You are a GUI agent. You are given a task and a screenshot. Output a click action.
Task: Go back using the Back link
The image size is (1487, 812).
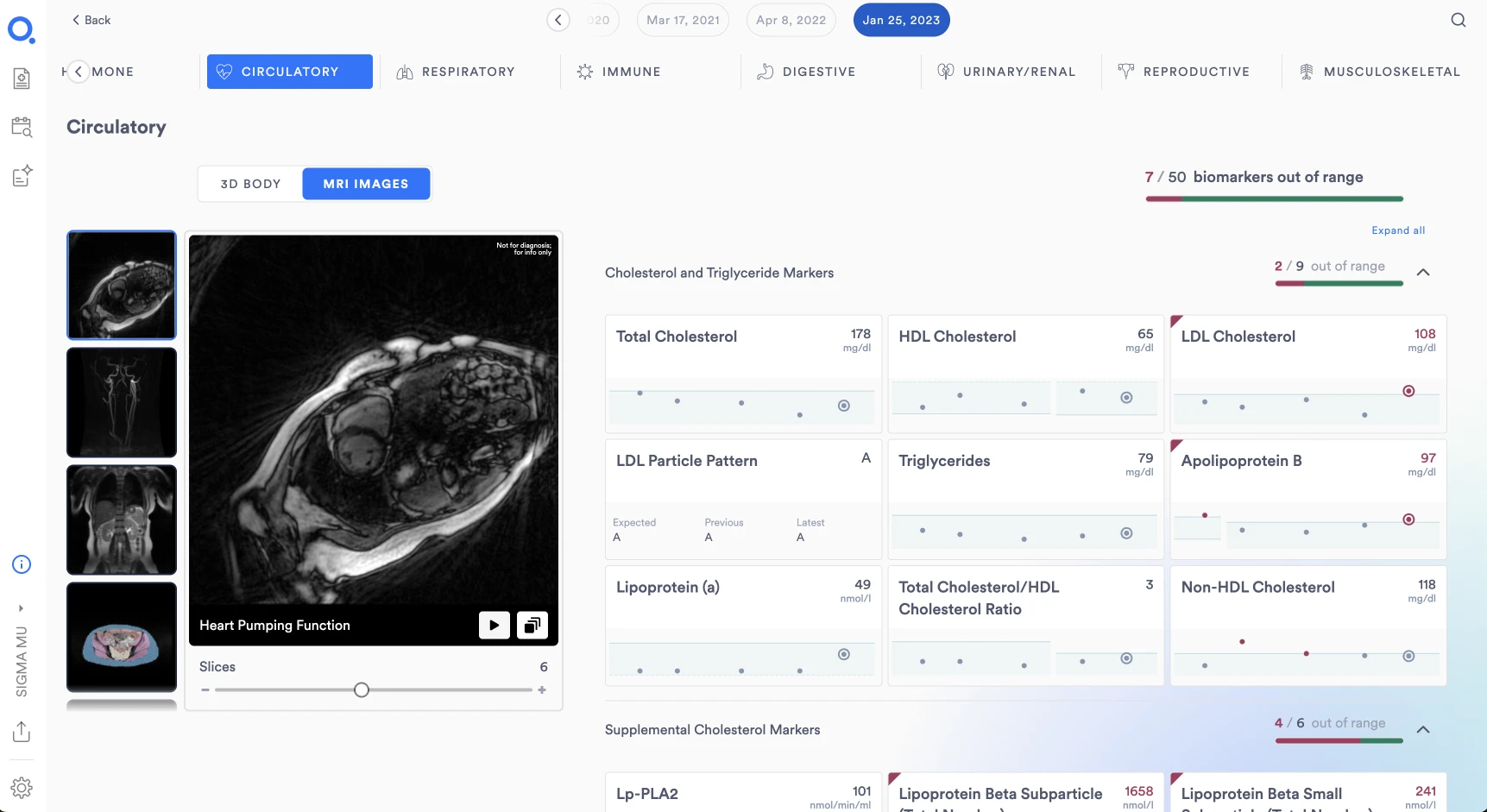tap(91, 20)
